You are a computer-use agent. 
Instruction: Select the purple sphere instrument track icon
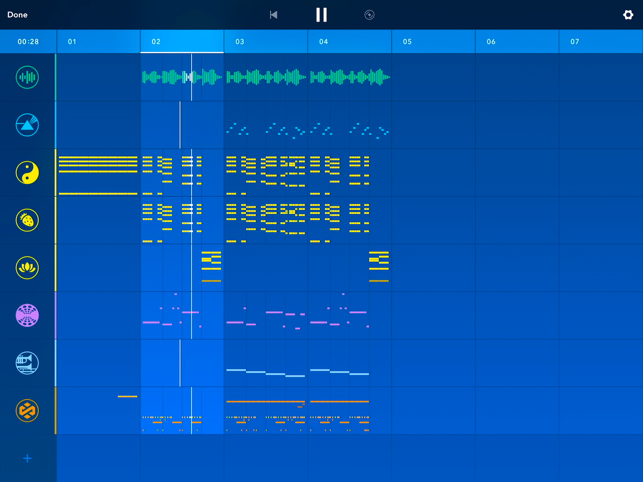27,315
